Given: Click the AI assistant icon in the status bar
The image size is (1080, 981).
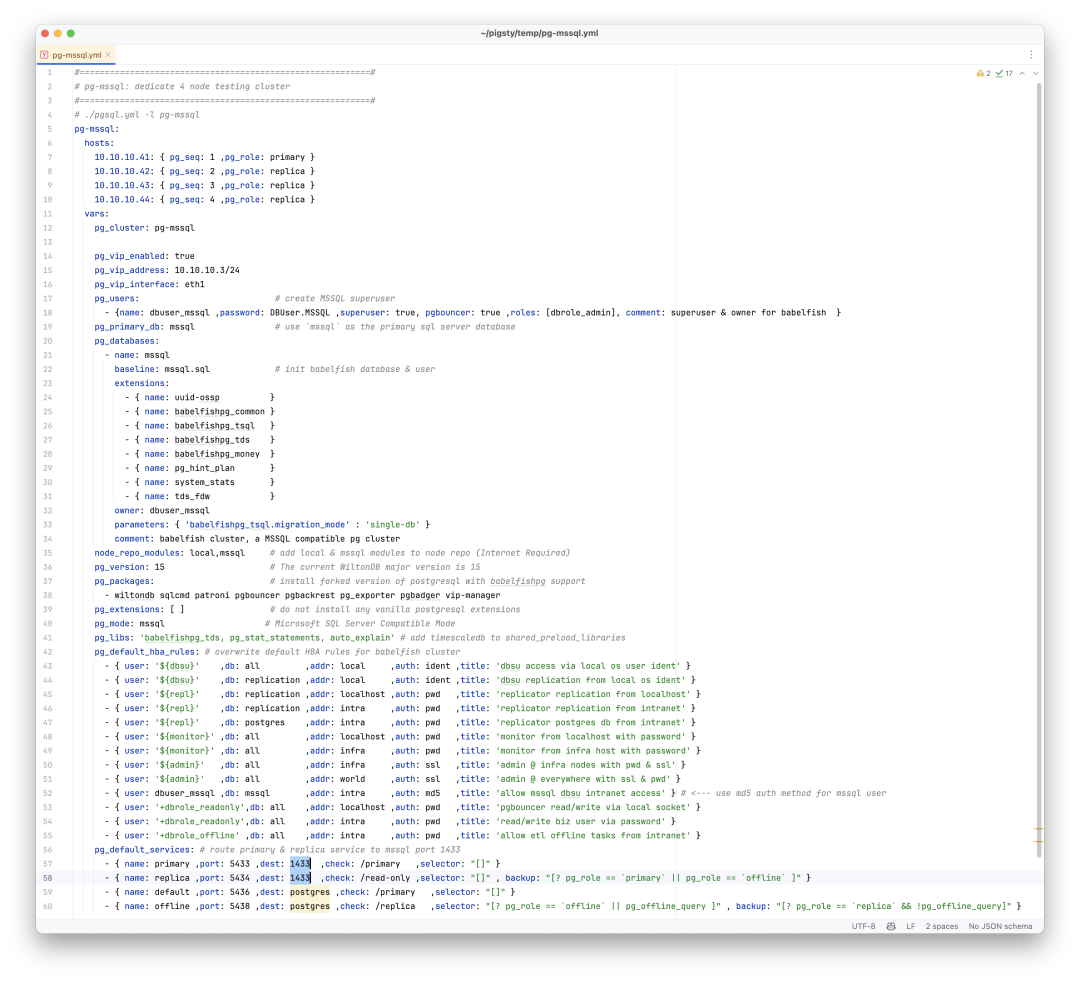Looking at the screenshot, I should (891, 927).
